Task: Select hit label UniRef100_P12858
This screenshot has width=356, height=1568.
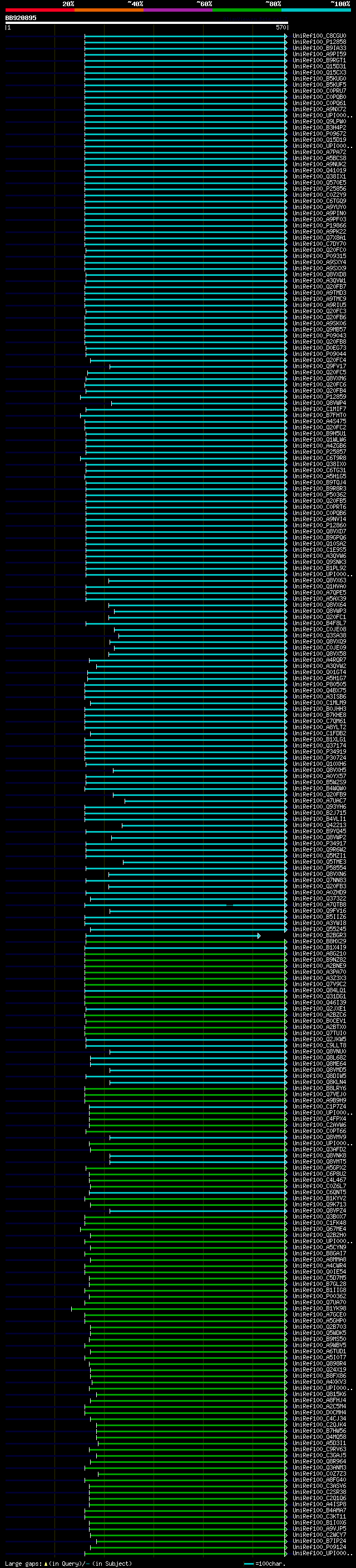Action: tap(319, 42)
